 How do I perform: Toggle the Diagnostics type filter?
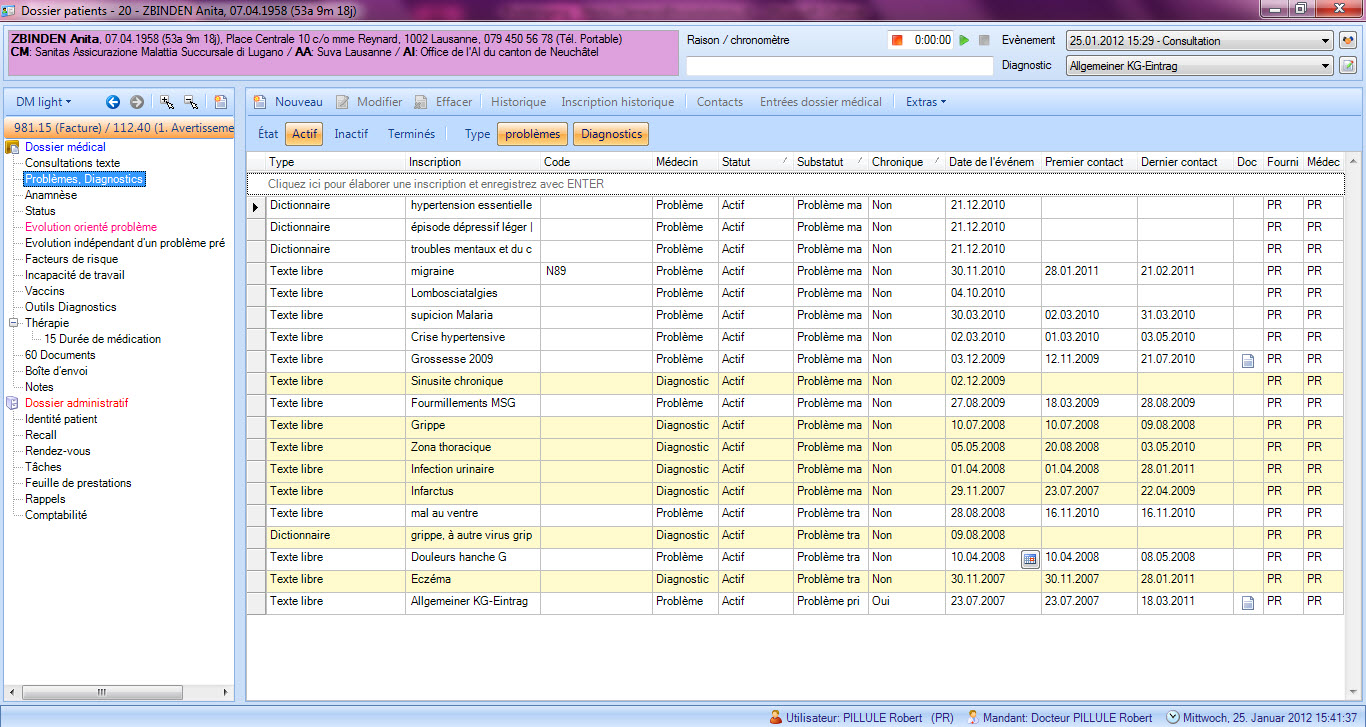[x=611, y=134]
